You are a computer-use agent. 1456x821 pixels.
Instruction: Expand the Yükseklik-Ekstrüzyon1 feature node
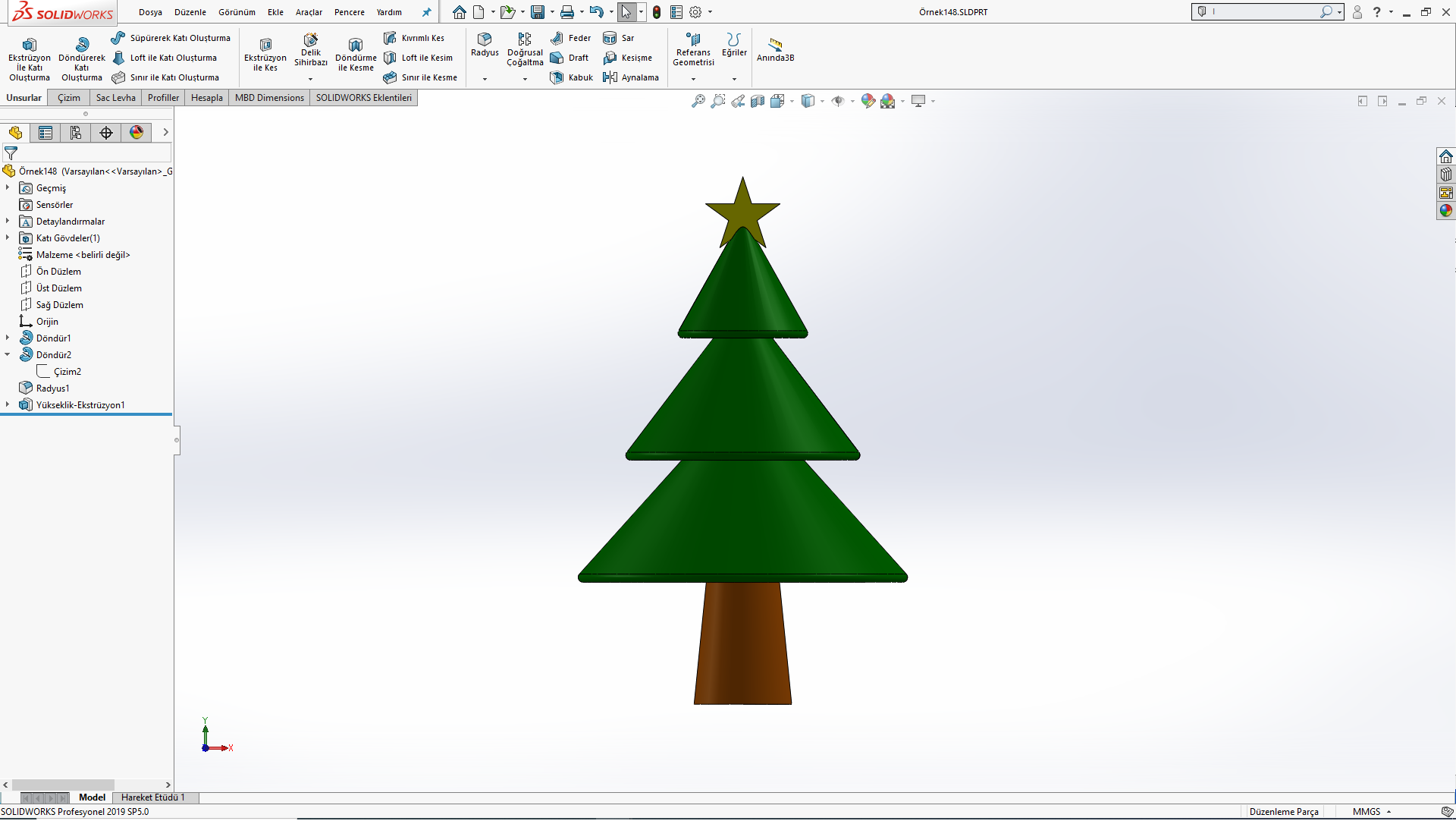8,404
